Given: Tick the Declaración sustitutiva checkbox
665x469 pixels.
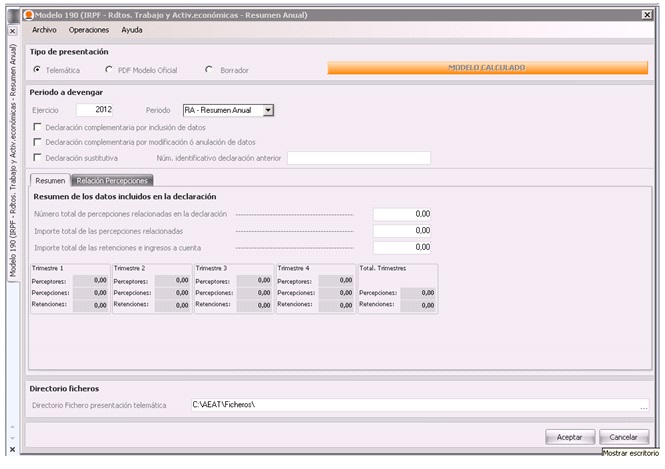Looking at the screenshot, I should click(37, 158).
